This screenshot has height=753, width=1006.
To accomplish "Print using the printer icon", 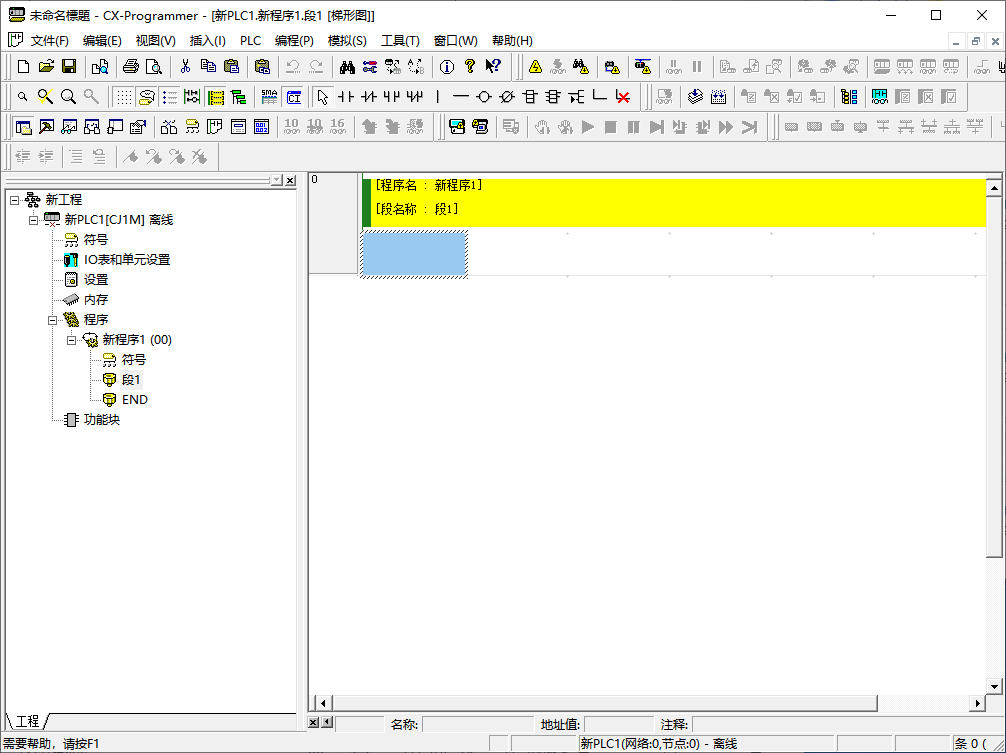I will click(x=131, y=66).
